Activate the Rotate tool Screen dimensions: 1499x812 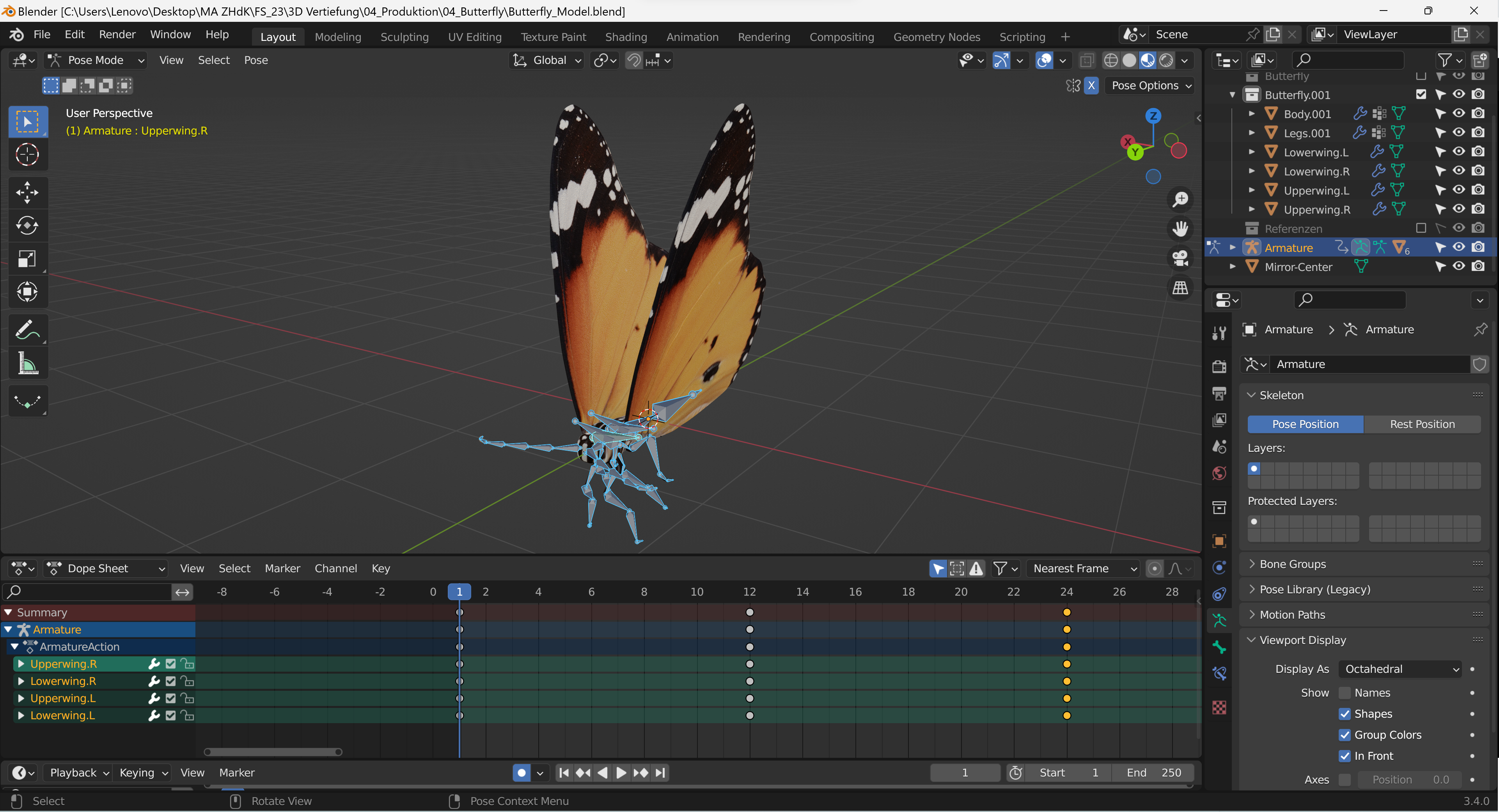(27, 226)
